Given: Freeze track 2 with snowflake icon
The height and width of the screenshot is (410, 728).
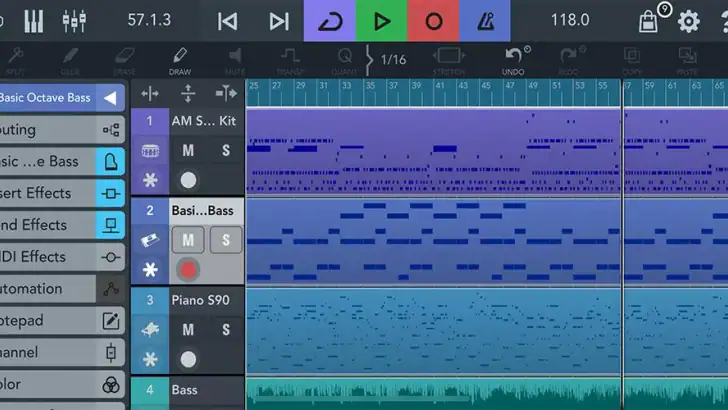Looking at the screenshot, I should (x=150, y=270).
